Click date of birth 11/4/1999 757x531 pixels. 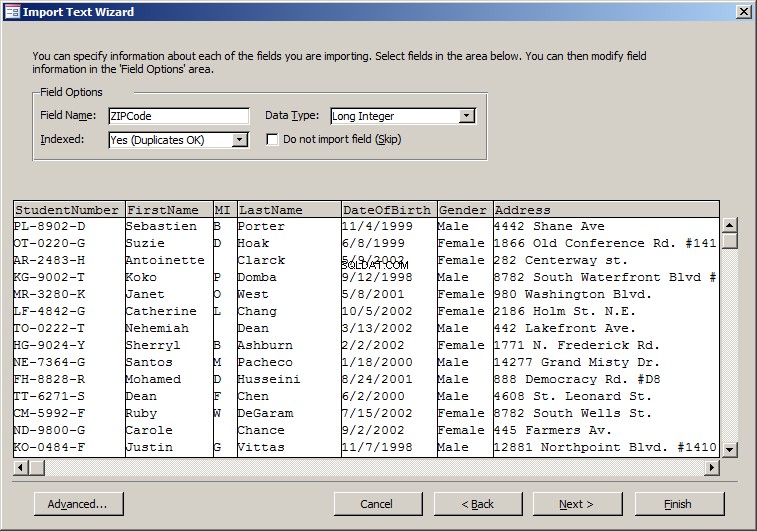[377, 226]
